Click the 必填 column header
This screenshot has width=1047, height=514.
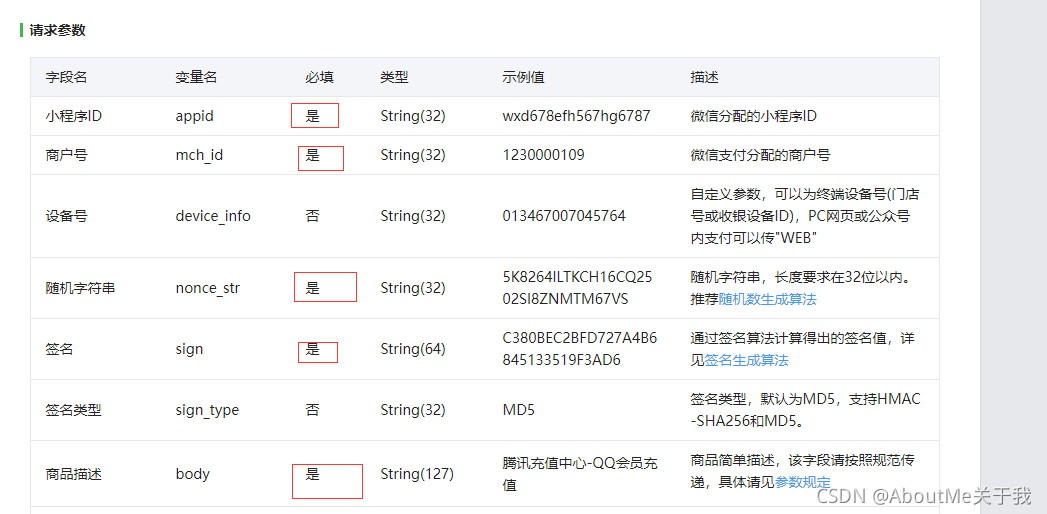click(319, 77)
